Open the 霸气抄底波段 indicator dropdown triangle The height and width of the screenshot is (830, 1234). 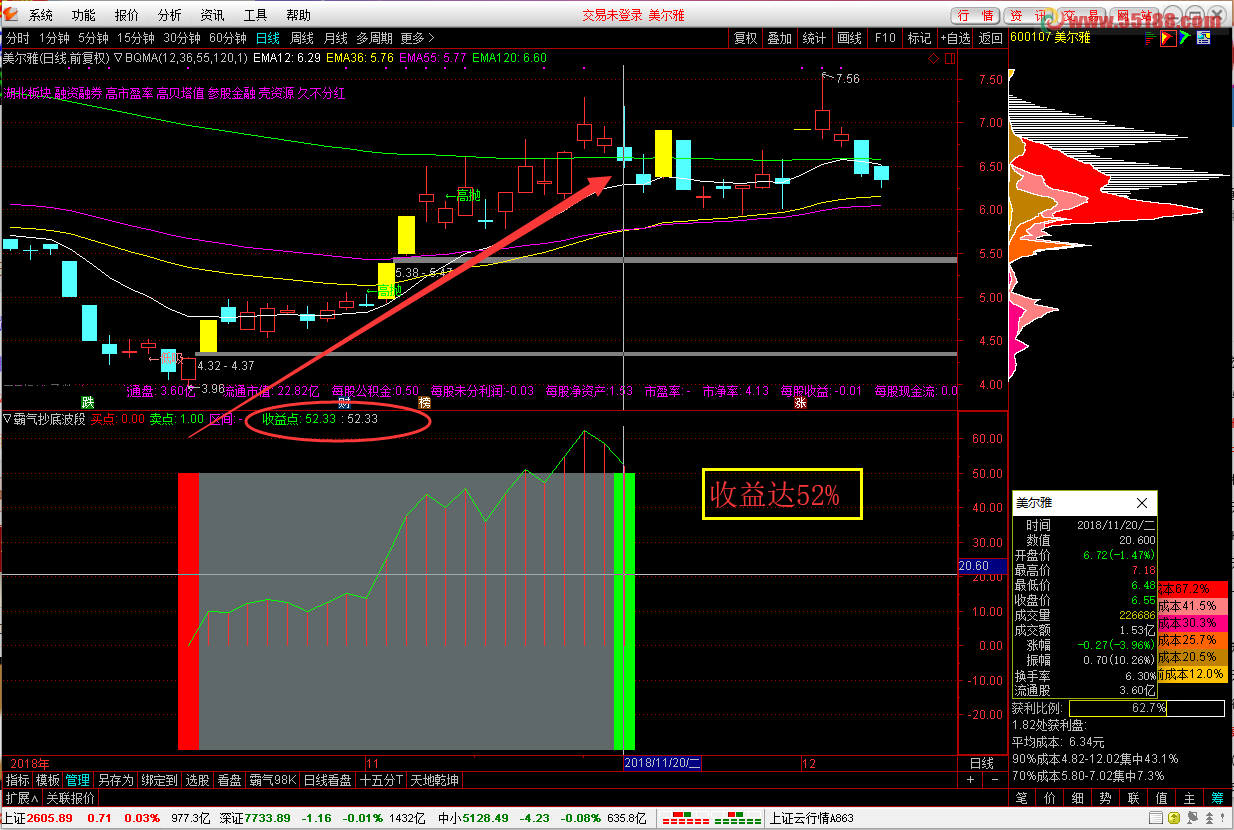coord(6,419)
